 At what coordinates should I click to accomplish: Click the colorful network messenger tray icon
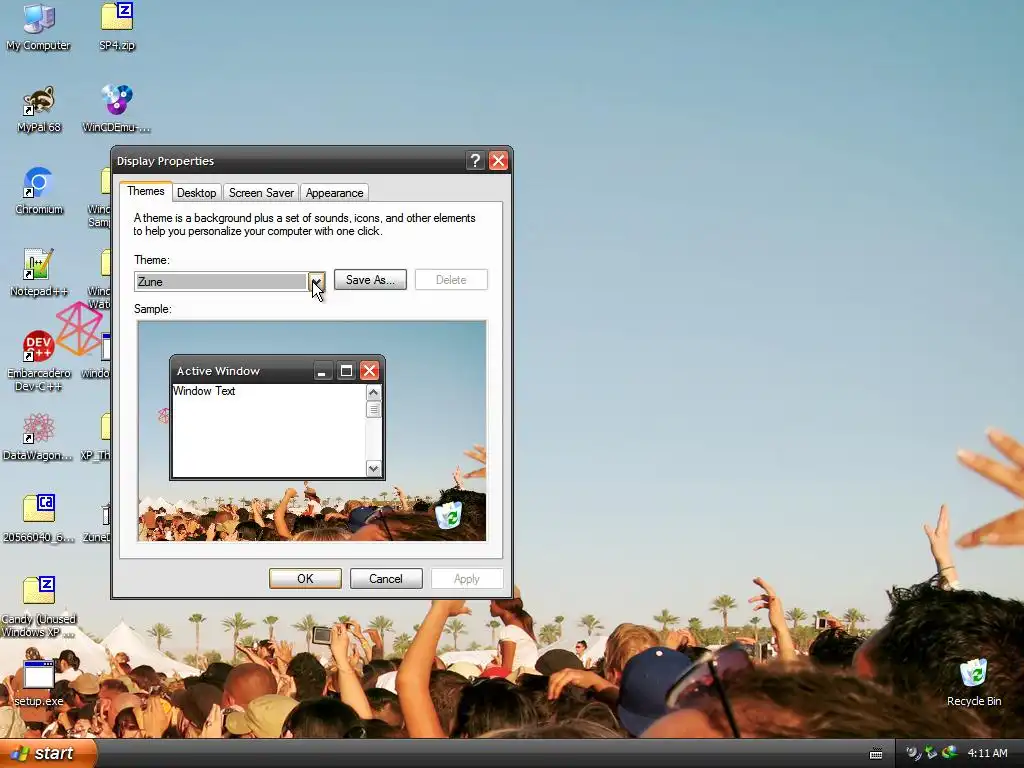click(x=950, y=753)
